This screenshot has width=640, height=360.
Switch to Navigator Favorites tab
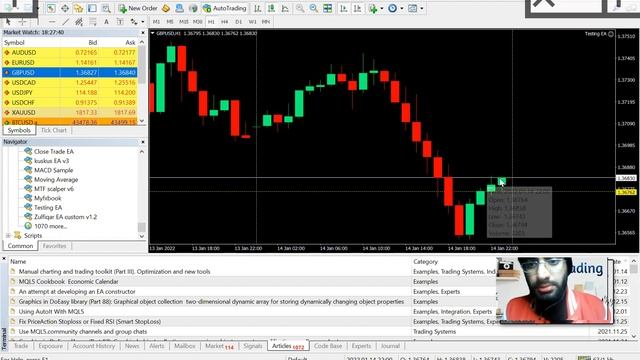click(54, 246)
